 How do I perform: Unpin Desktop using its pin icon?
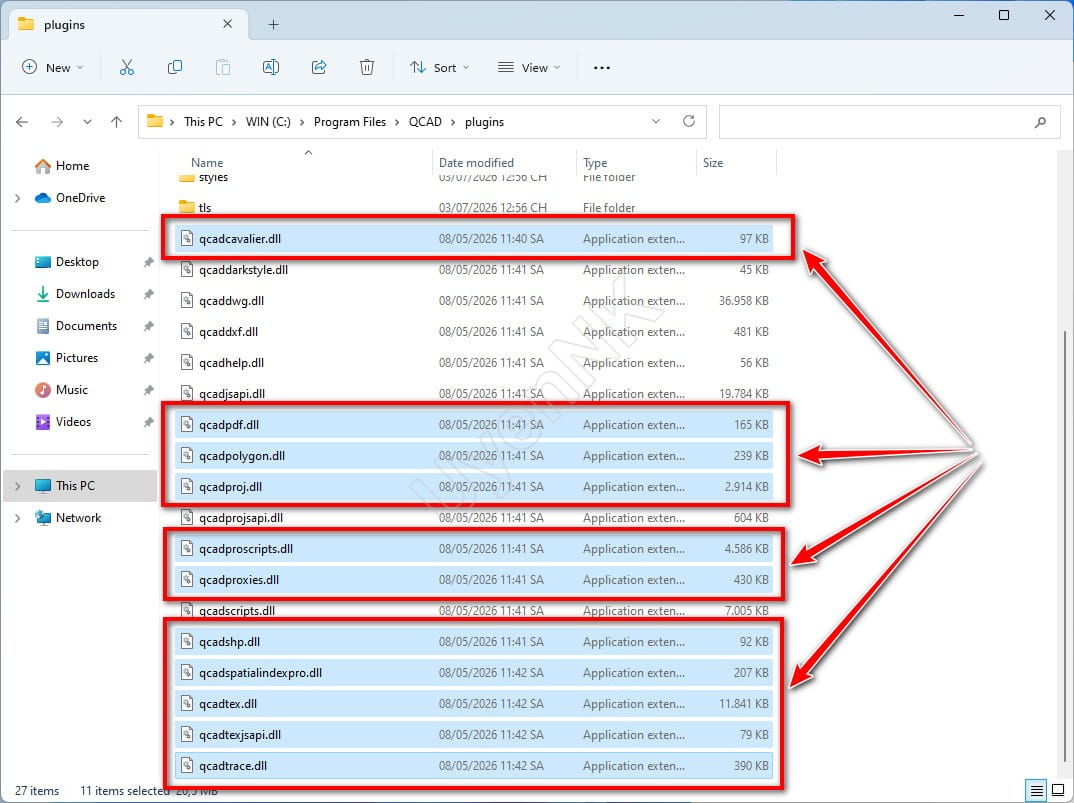[148, 262]
